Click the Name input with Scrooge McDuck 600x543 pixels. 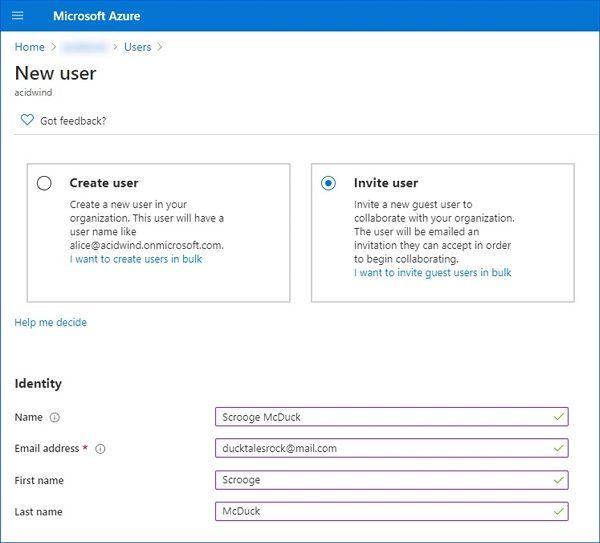click(391, 417)
